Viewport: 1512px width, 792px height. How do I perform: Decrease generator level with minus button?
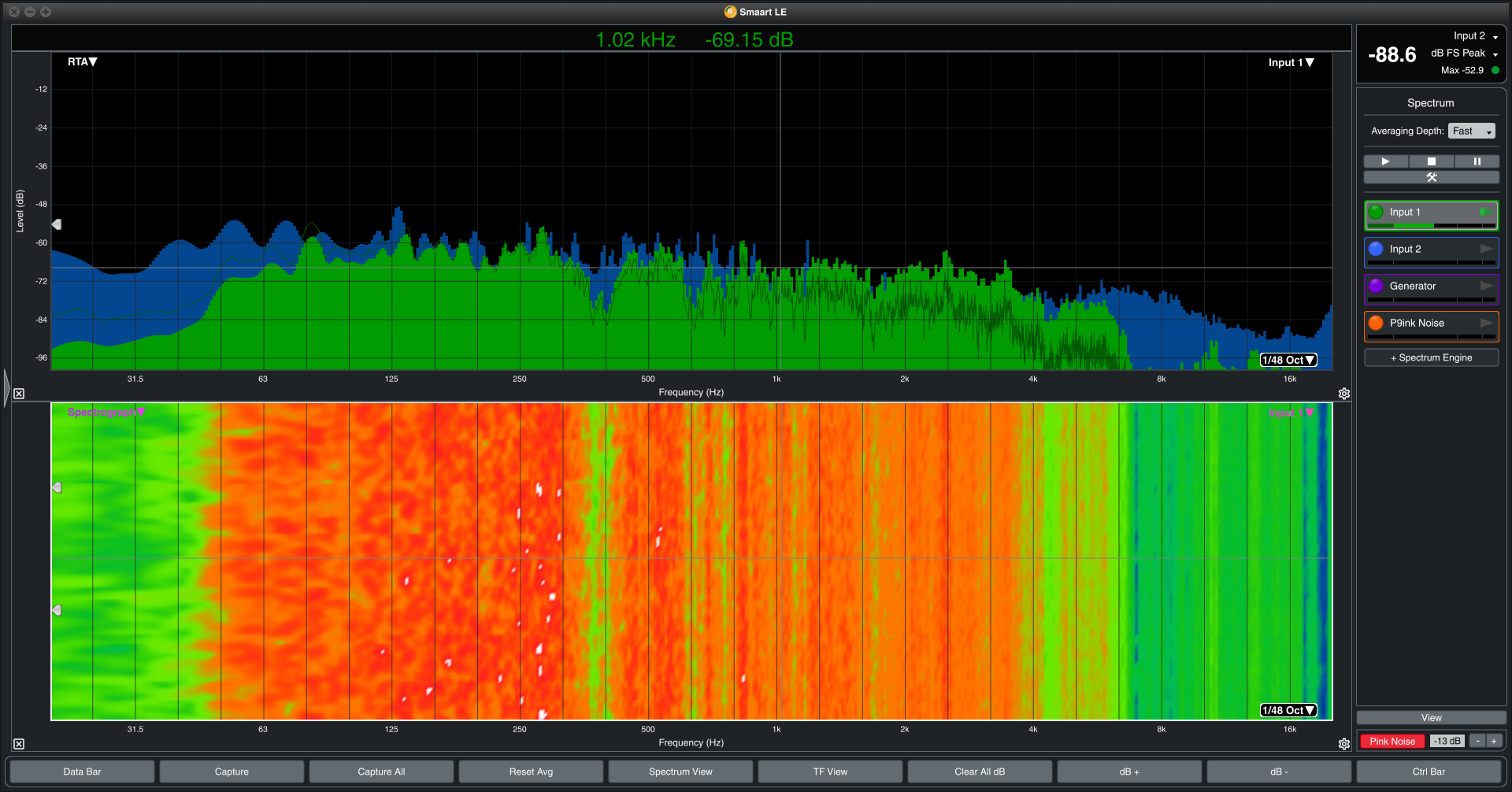[x=1478, y=742]
